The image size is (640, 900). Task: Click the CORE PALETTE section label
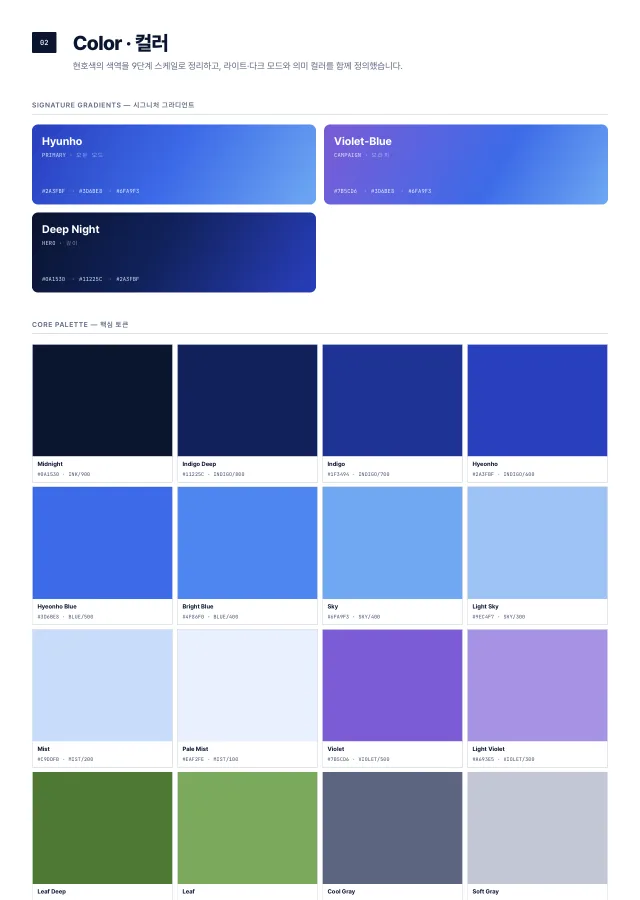tap(80, 324)
